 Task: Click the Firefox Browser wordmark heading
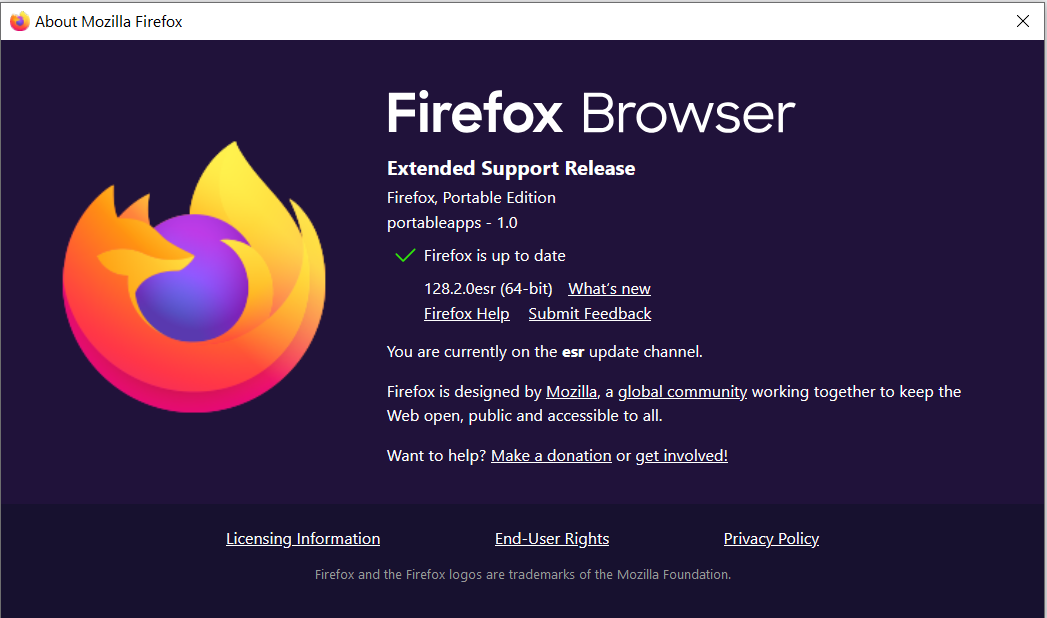coord(590,113)
